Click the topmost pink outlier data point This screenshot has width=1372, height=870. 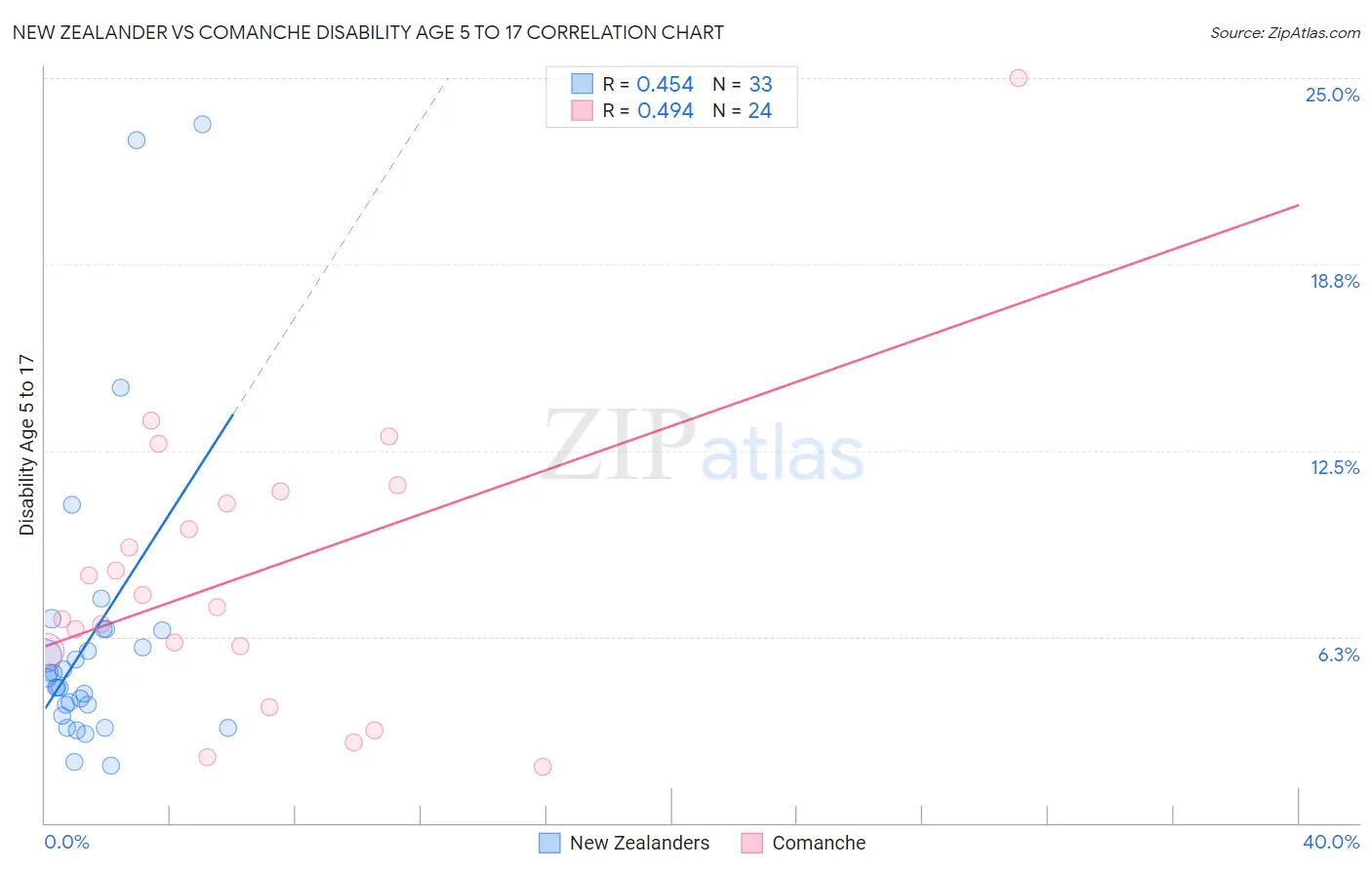(1018, 78)
